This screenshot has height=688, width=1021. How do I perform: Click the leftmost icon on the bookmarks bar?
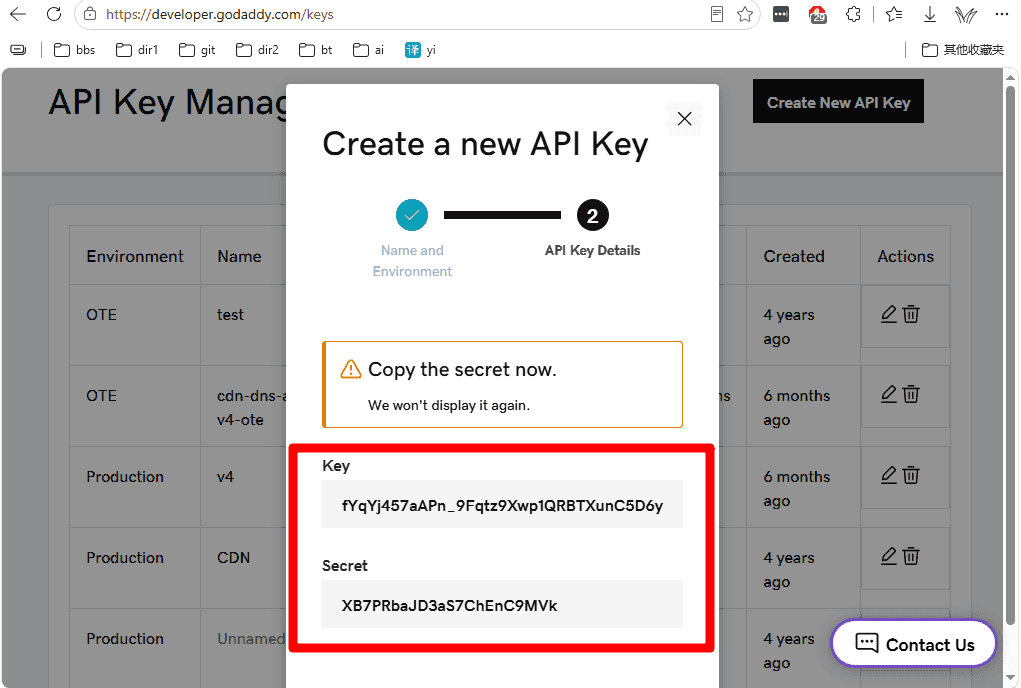[x=18, y=49]
